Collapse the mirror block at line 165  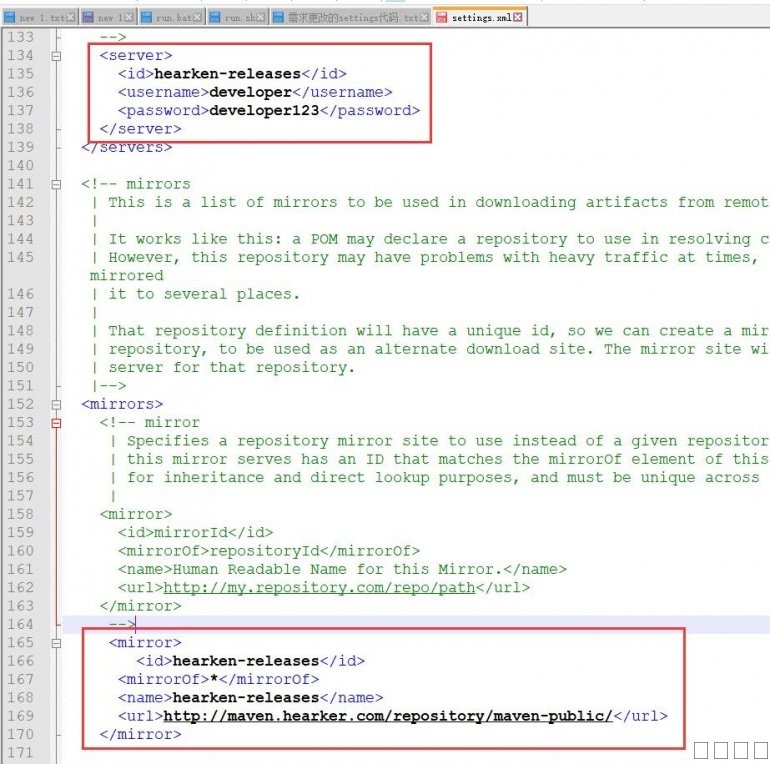pyautogui.click(x=57, y=642)
